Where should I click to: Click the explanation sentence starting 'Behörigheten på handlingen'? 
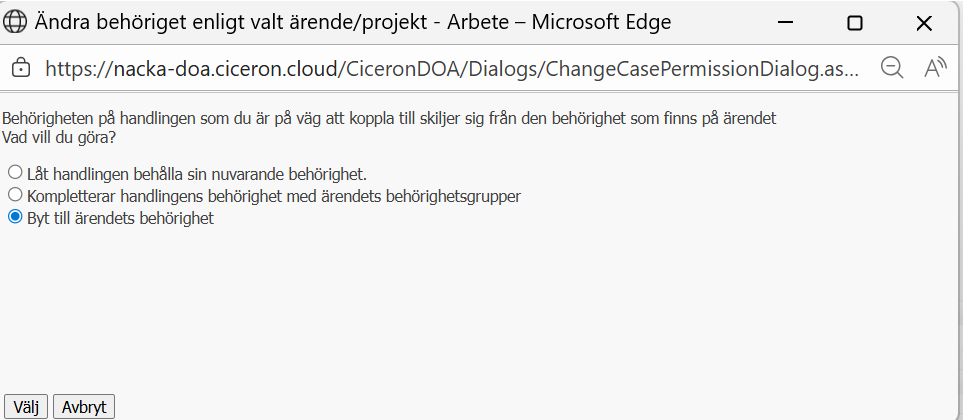point(390,118)
